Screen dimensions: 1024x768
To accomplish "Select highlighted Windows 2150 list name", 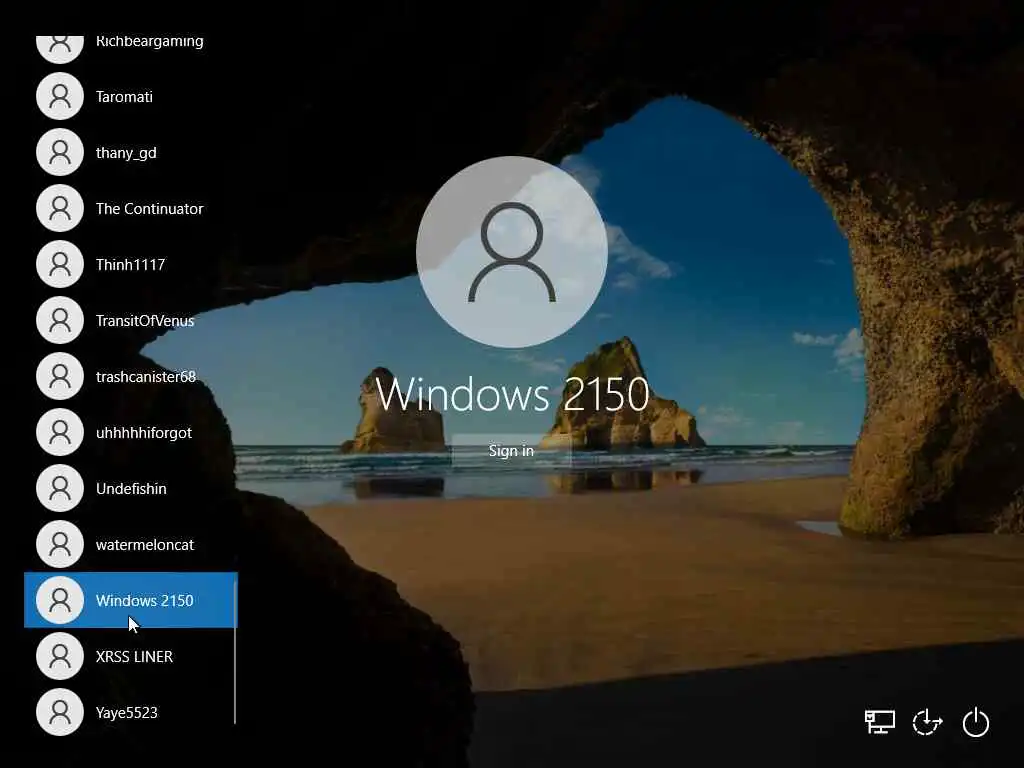I will (144, 601).
